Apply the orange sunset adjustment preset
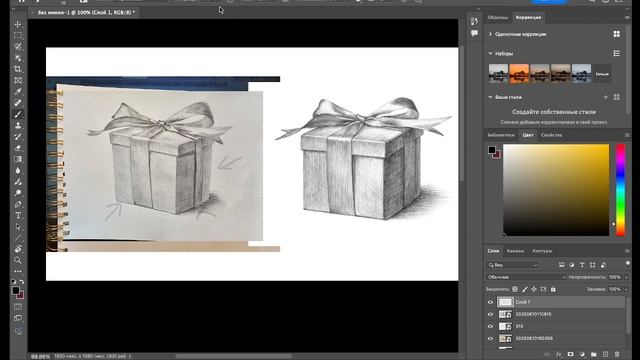The height and width of the screenshot is (360, 640). [519, 74]
